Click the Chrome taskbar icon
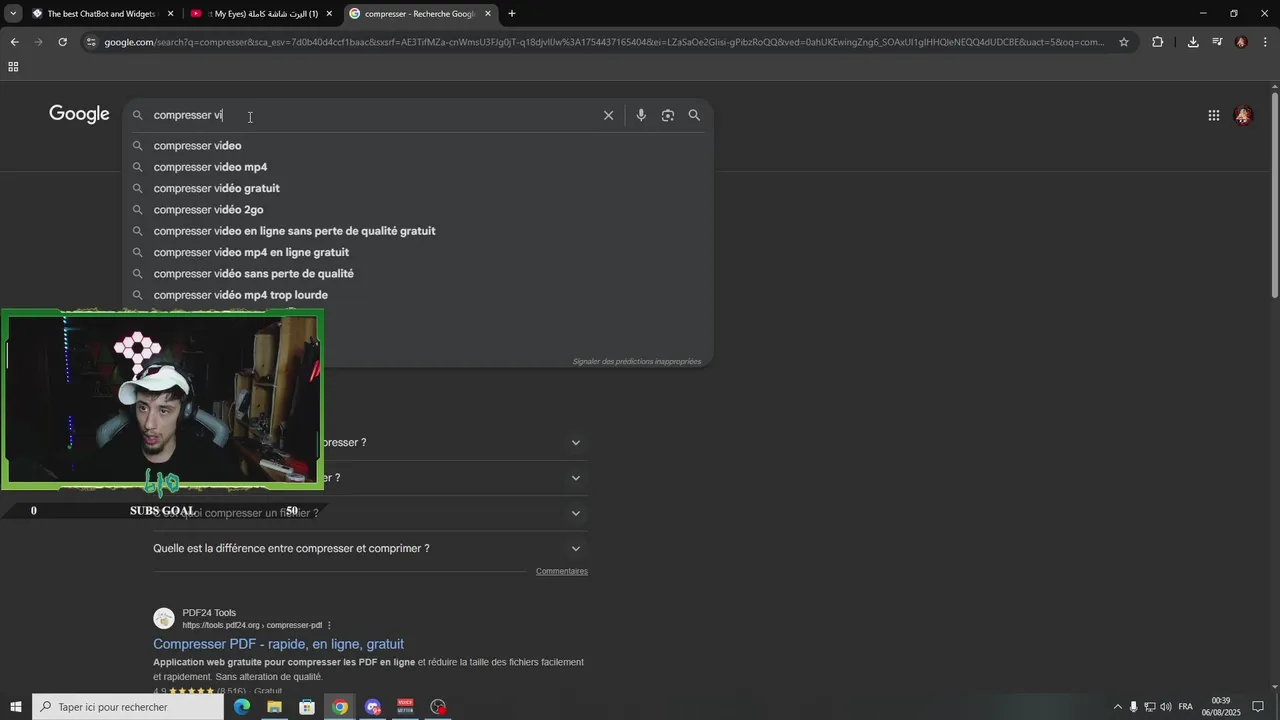The width and height of the screenshot is (1280, 720). (340, 707)
